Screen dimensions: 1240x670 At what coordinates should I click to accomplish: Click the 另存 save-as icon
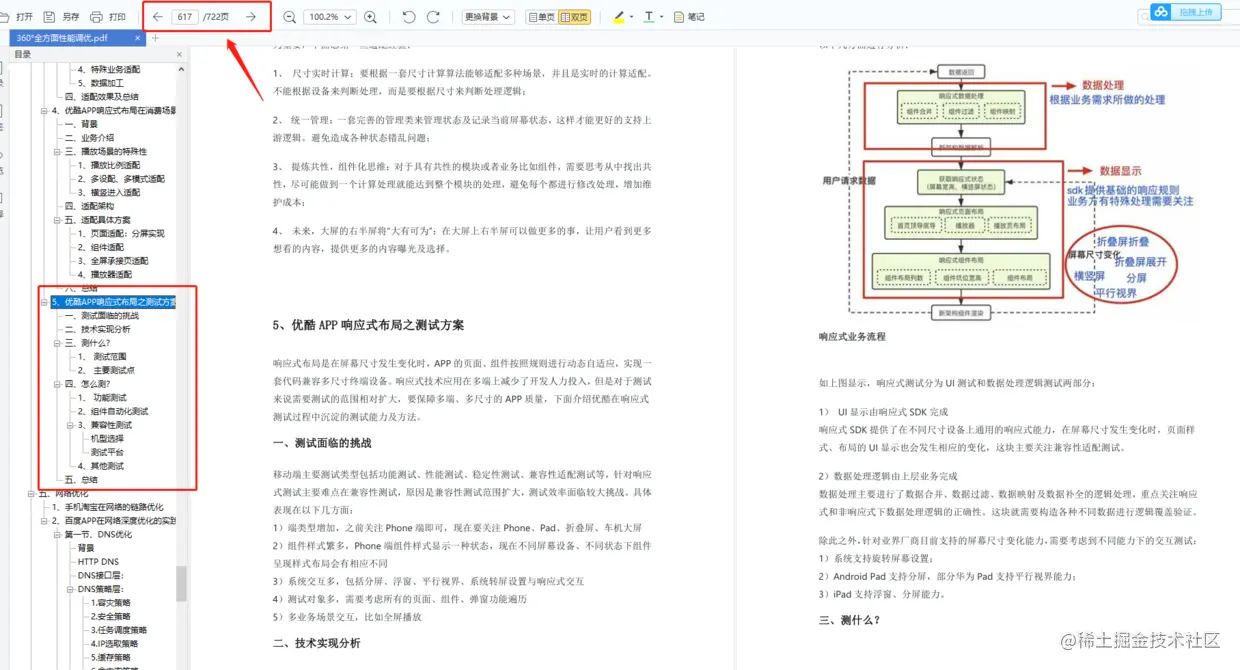coord(50,17)
